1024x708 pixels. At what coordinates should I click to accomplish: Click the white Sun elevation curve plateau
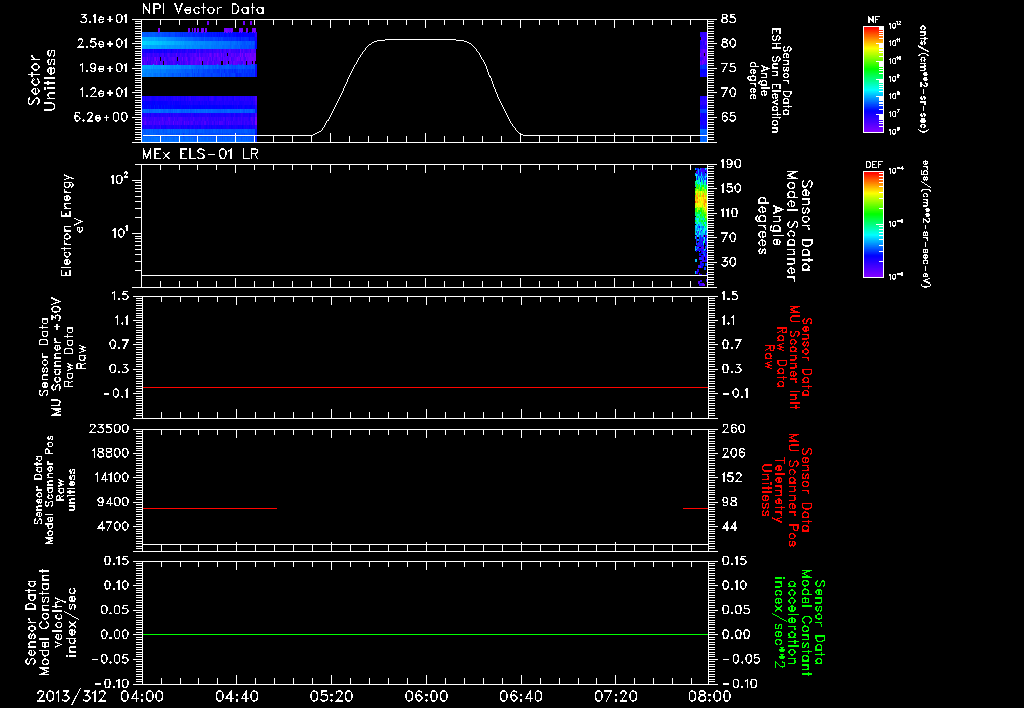421,40
